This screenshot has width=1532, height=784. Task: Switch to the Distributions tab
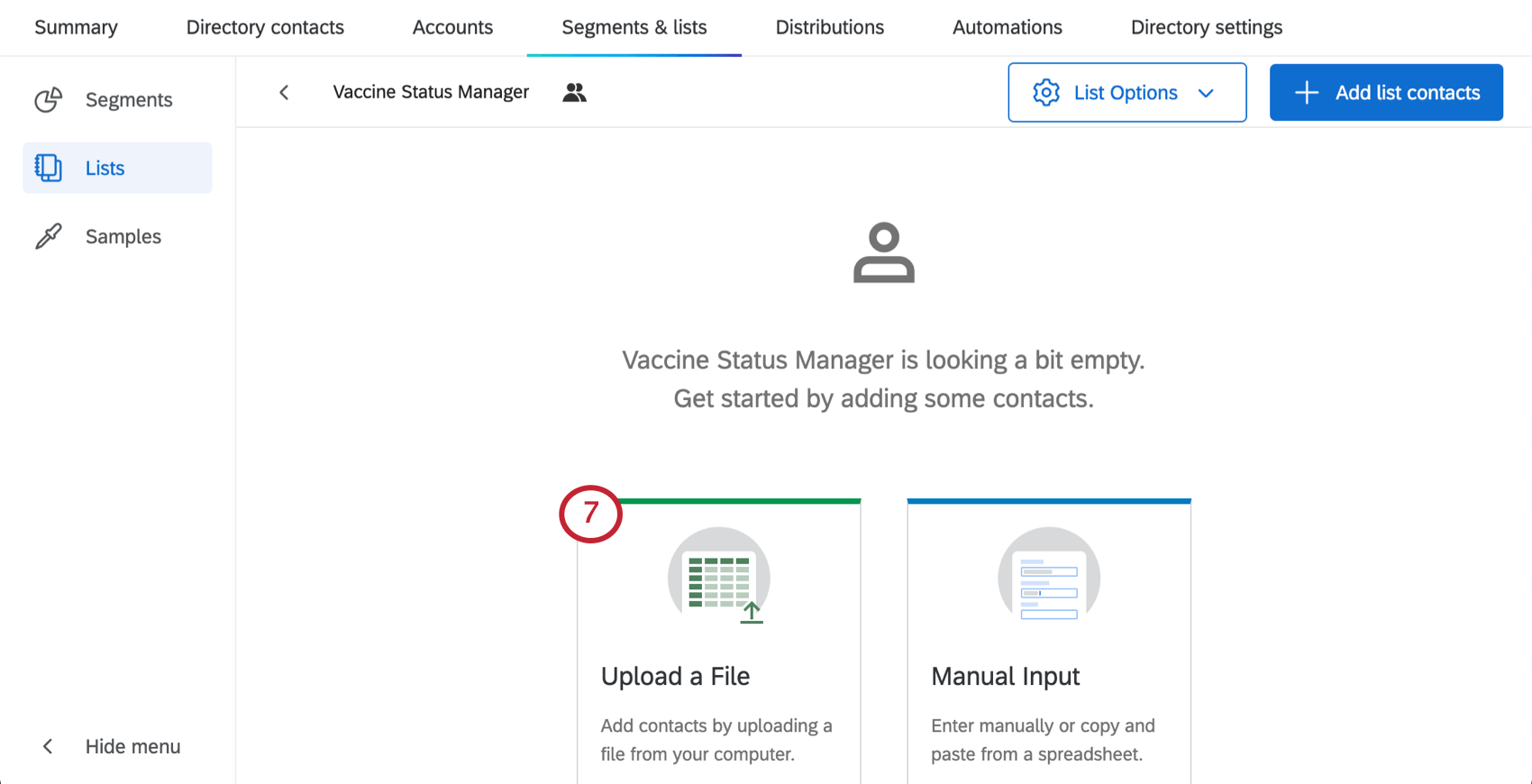click(829, 27)
